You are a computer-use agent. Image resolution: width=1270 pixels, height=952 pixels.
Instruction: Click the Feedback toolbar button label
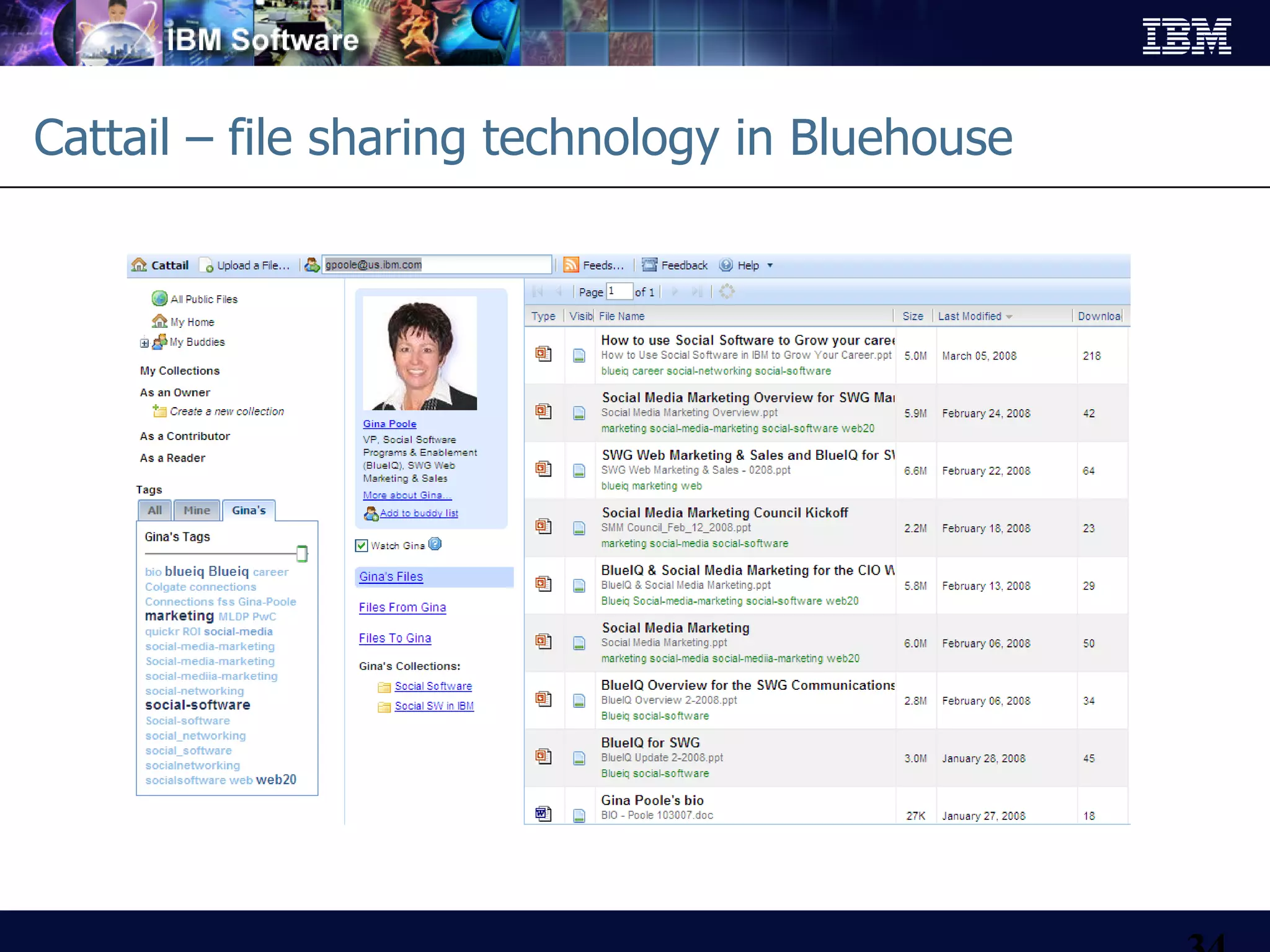[x=684, y=265]
